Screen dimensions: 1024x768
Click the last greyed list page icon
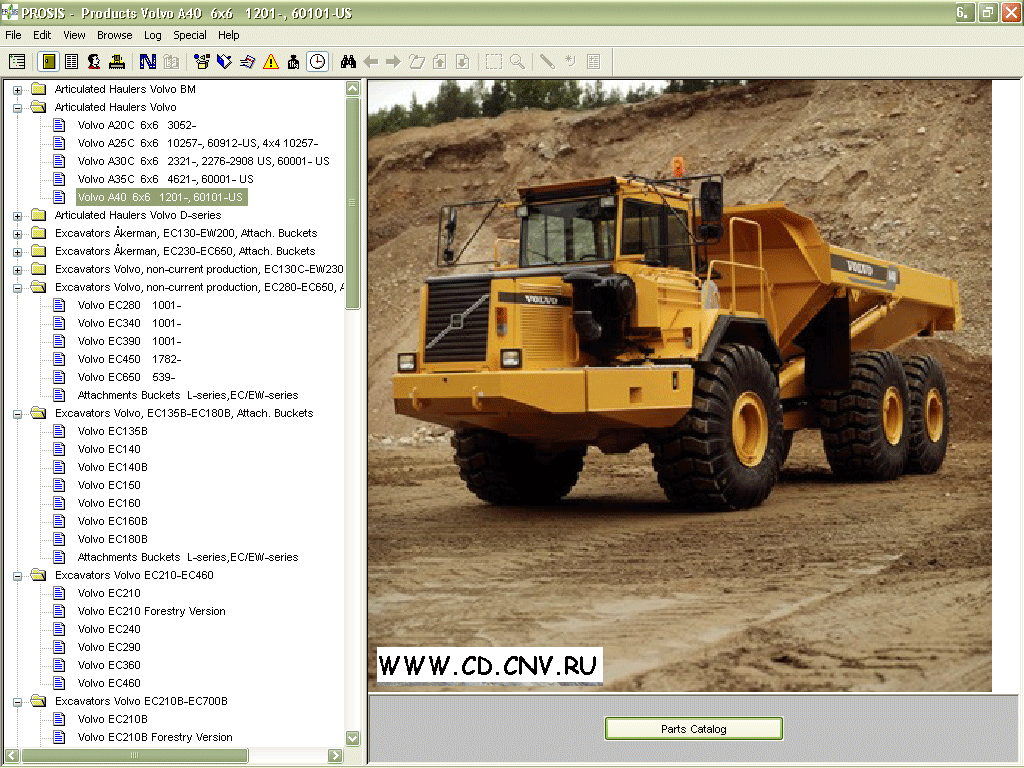pyautogui.click(x=594, y=61)
